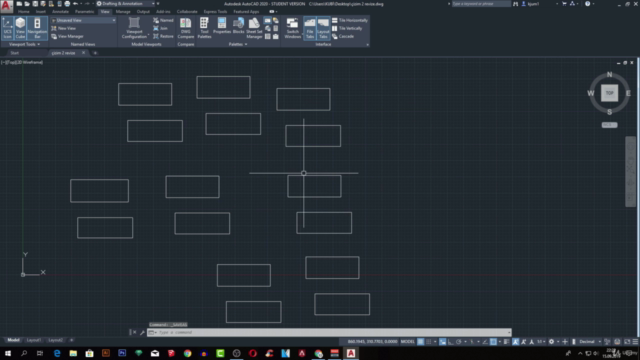Open the AutoCAD application menu logo
This screenshot has height=360, width=640.
6,5
